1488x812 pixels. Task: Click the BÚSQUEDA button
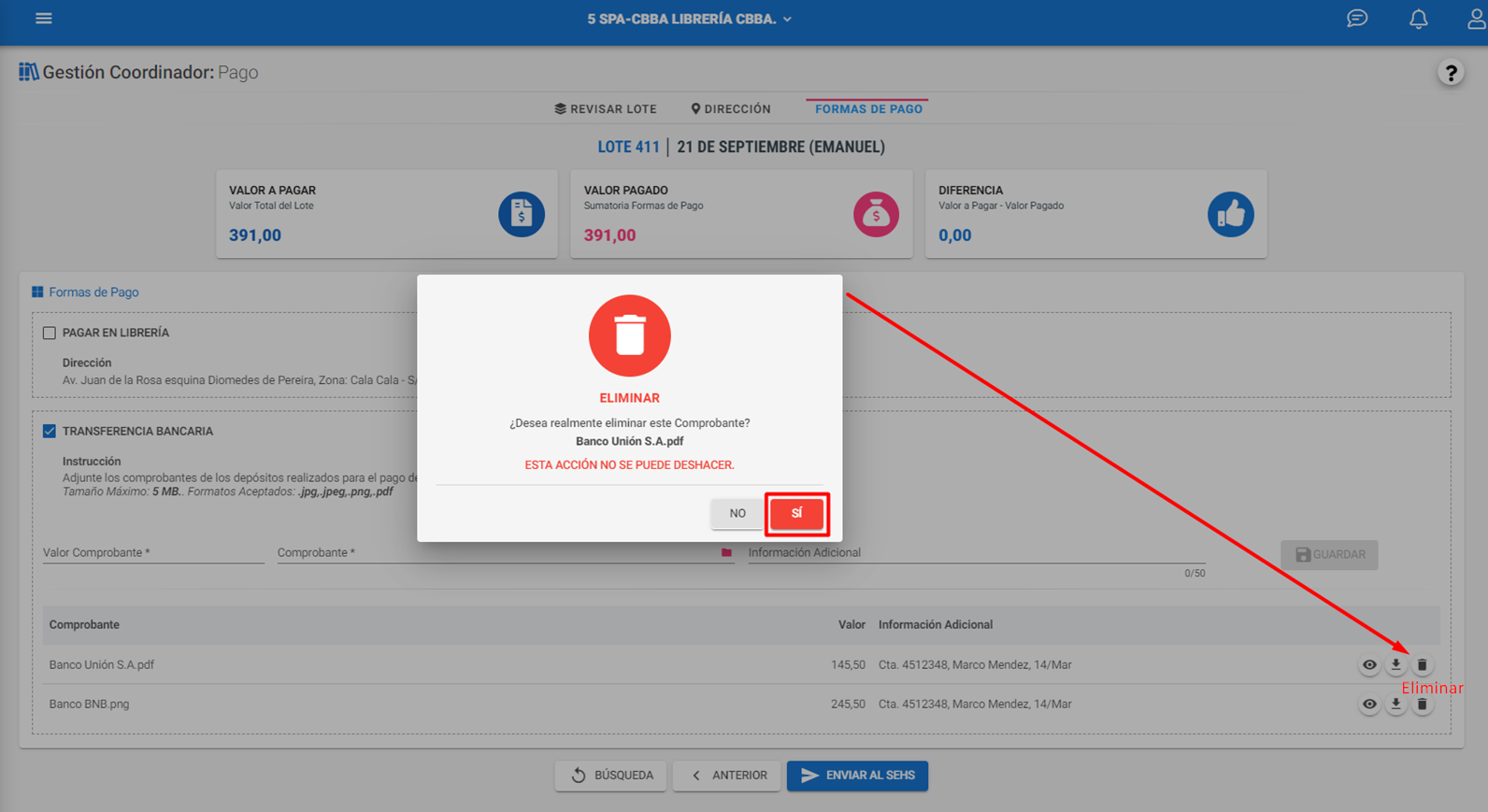610,776
